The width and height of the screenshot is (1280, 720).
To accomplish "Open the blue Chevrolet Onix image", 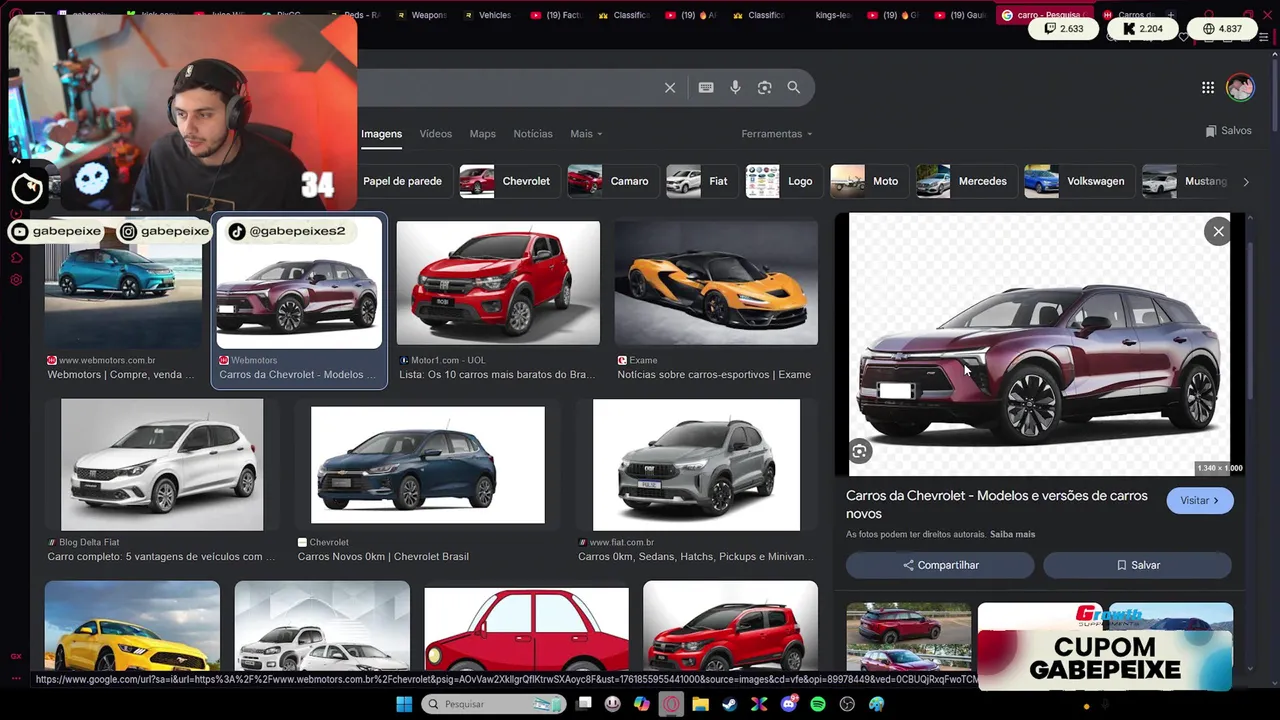I will coord(428,465).
